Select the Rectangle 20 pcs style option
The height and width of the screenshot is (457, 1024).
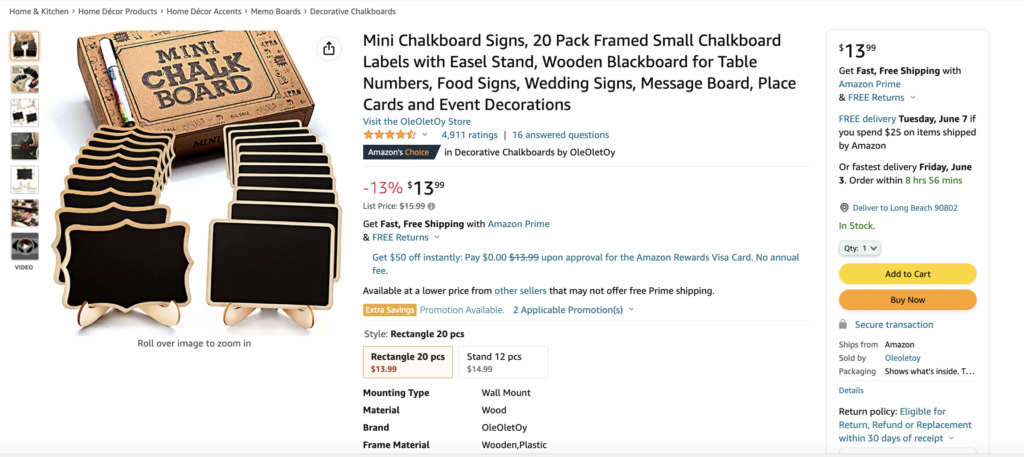408,362
